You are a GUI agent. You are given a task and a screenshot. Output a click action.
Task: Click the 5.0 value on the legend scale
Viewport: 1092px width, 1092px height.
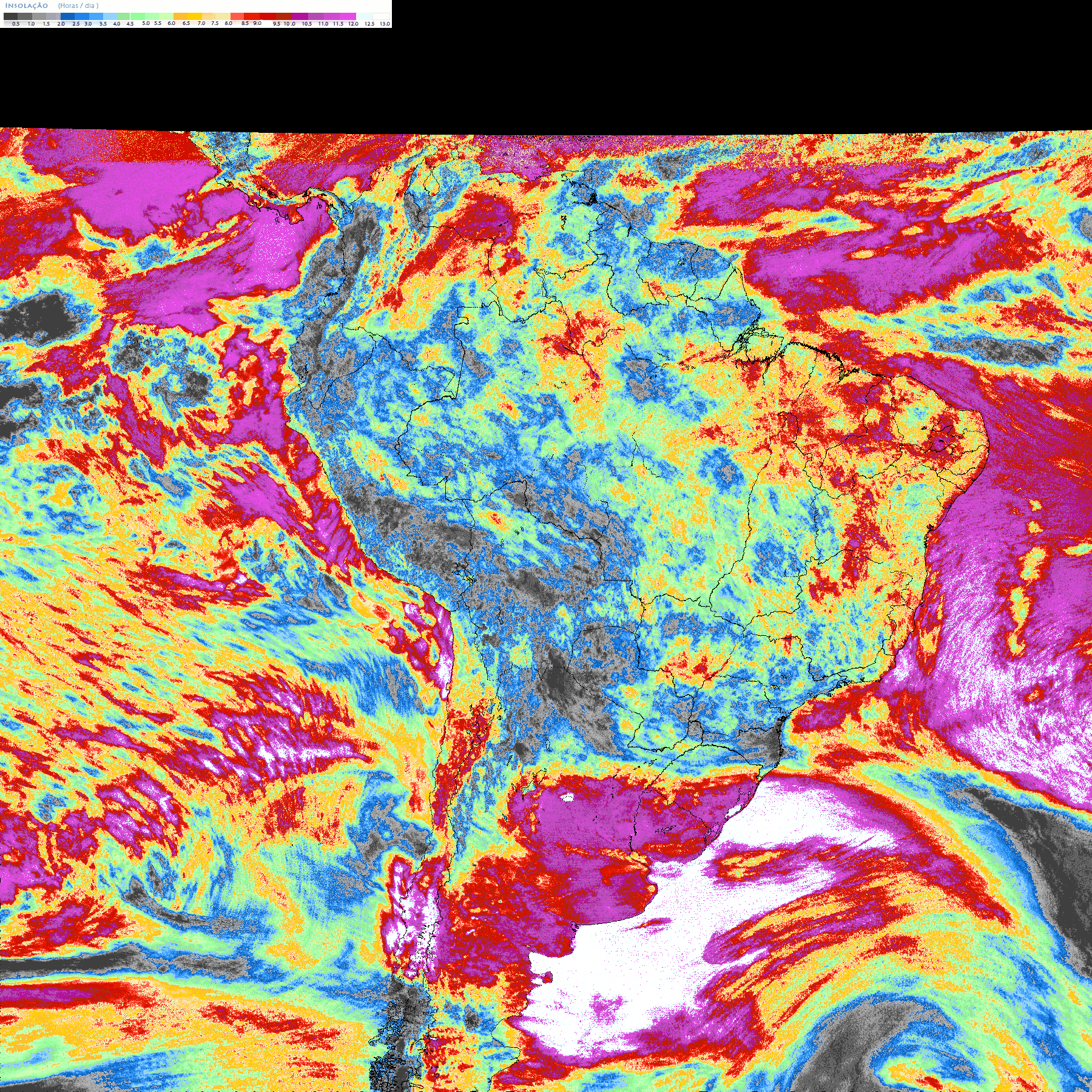point(146,23)
